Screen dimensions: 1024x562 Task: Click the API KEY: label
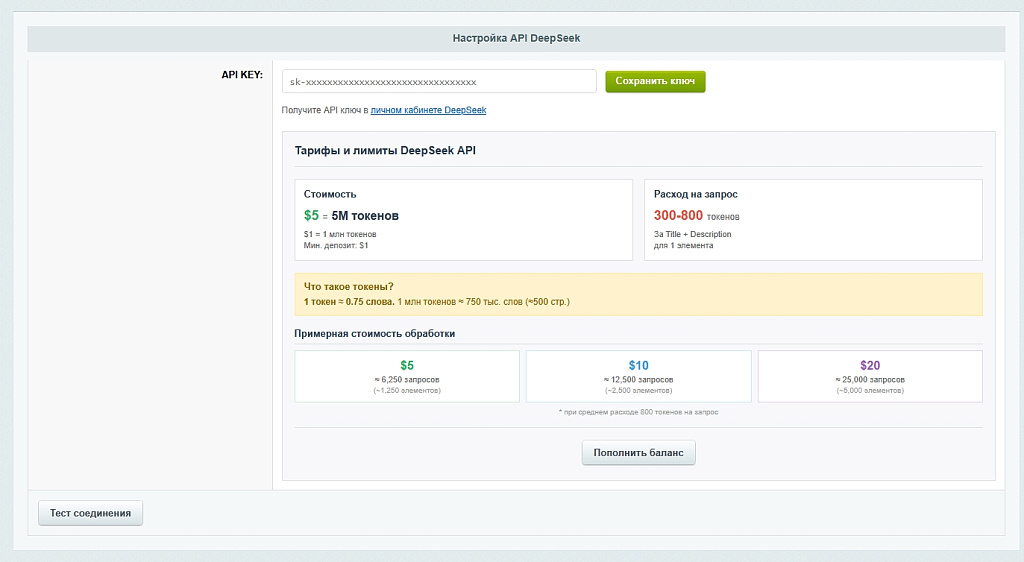242,75
